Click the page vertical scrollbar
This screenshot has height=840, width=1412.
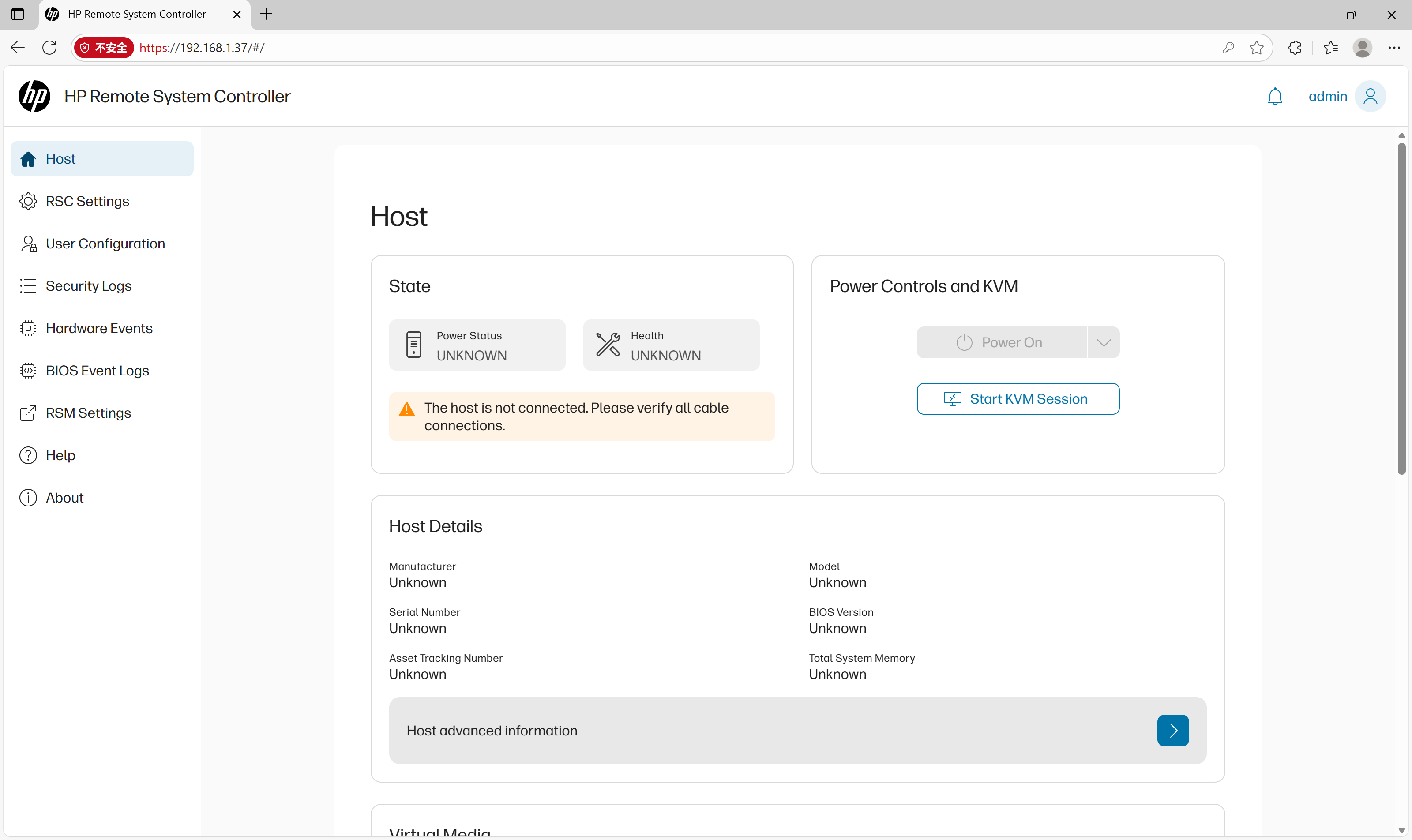click(1401, 308)
